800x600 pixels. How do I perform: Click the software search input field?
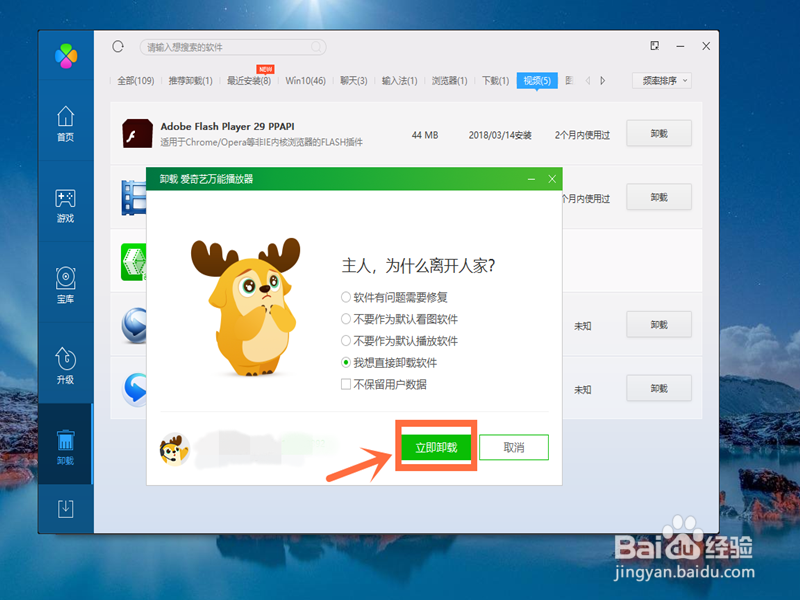[x=233, y=47]
